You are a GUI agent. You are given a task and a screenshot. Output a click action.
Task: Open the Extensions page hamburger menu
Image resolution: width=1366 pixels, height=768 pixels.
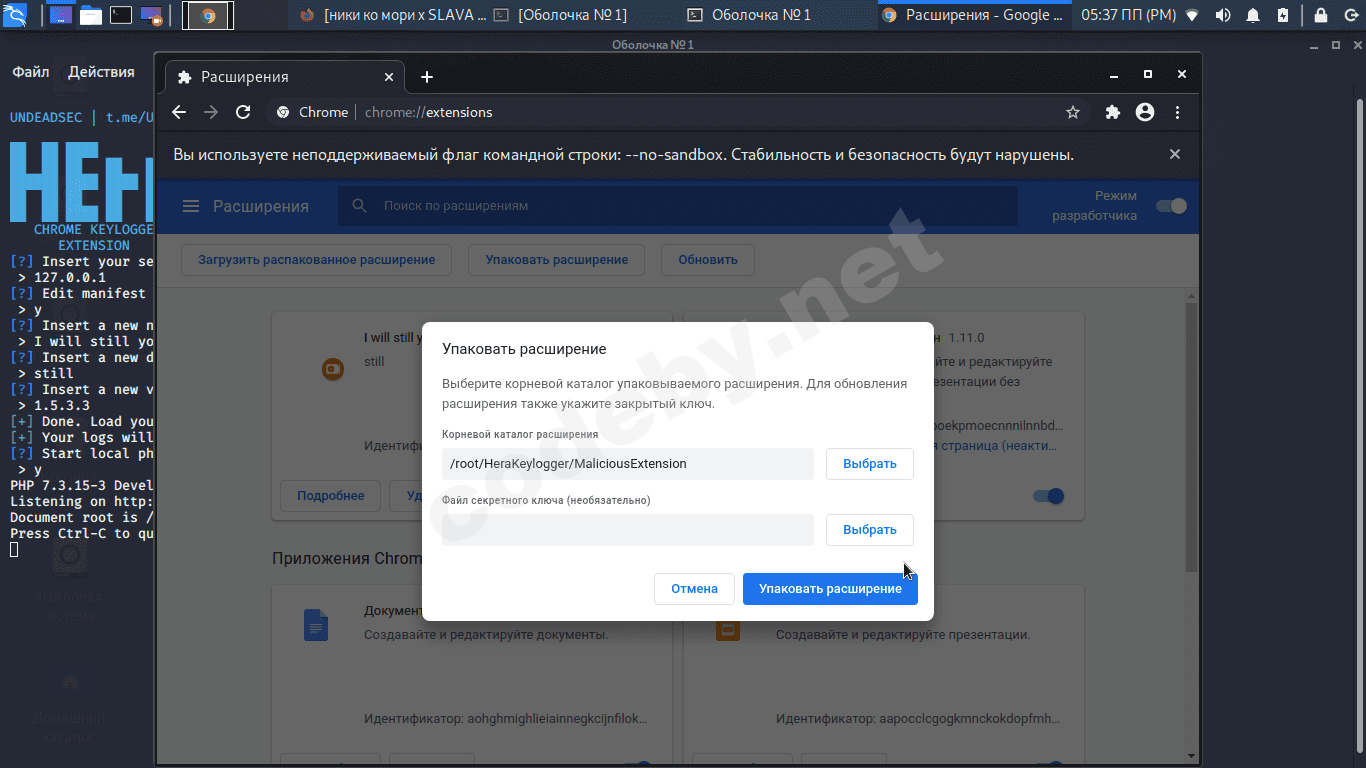pyautogui.click(x=190, y=206)
